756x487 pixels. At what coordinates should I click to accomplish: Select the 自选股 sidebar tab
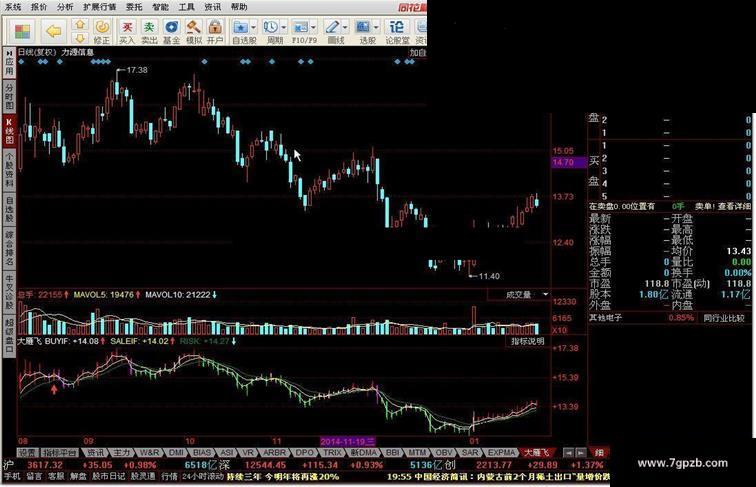[x=9, y=209]
